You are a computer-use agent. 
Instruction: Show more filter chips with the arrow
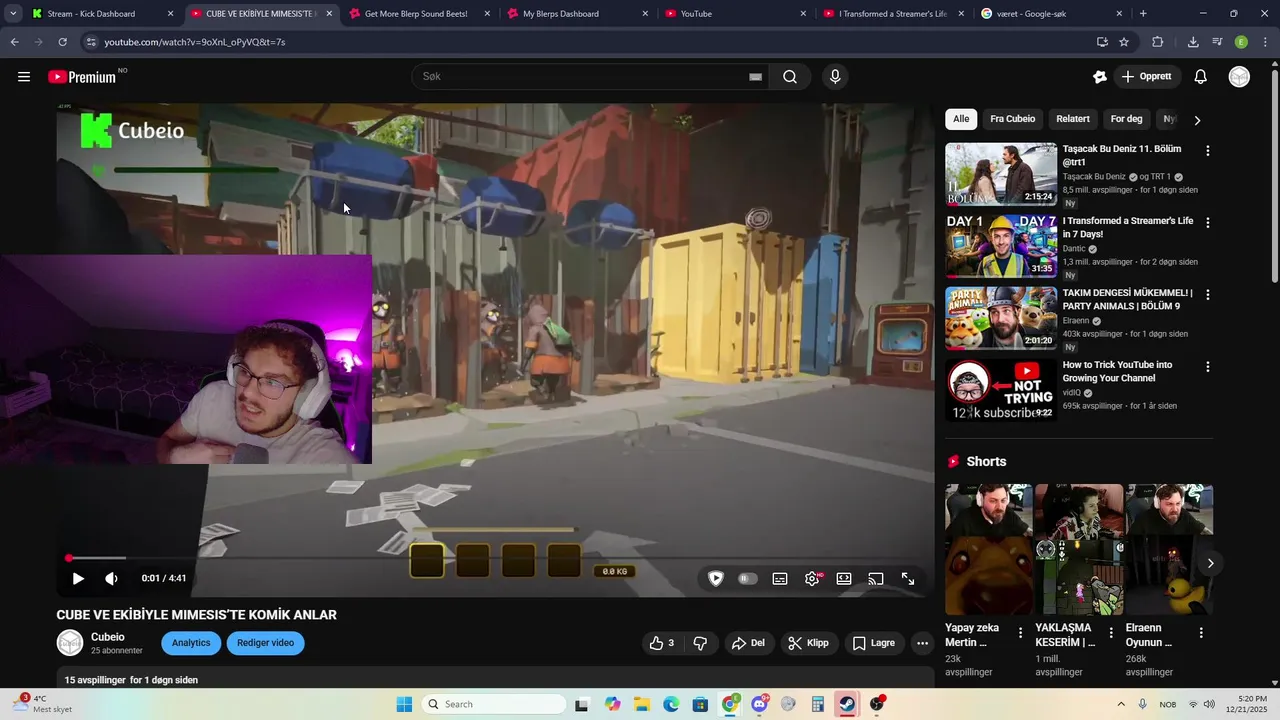click(1197, 120)
